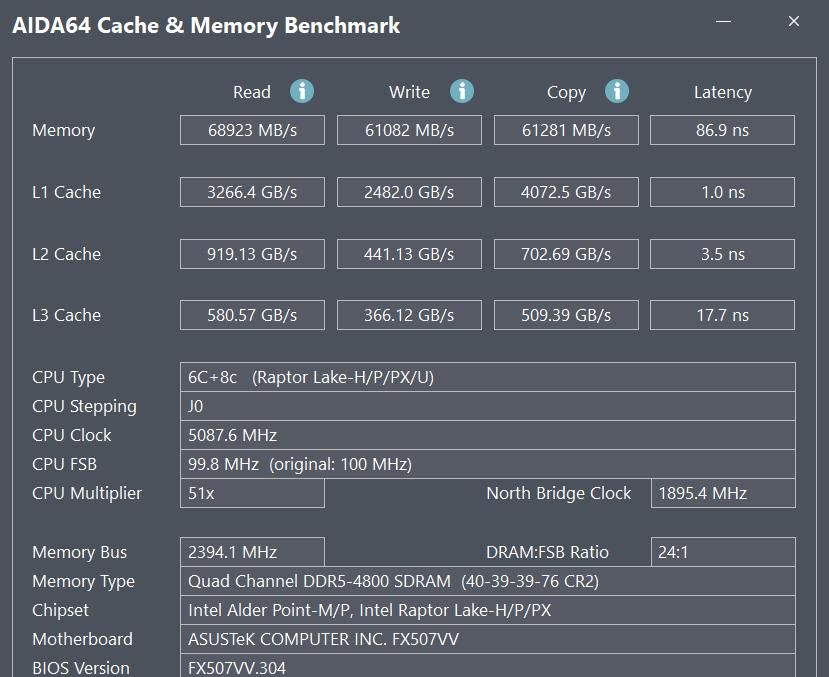Viewport: 829px width, 677px height.
Task: Select the L3 Cache Read value
Action: coord(252,315)
